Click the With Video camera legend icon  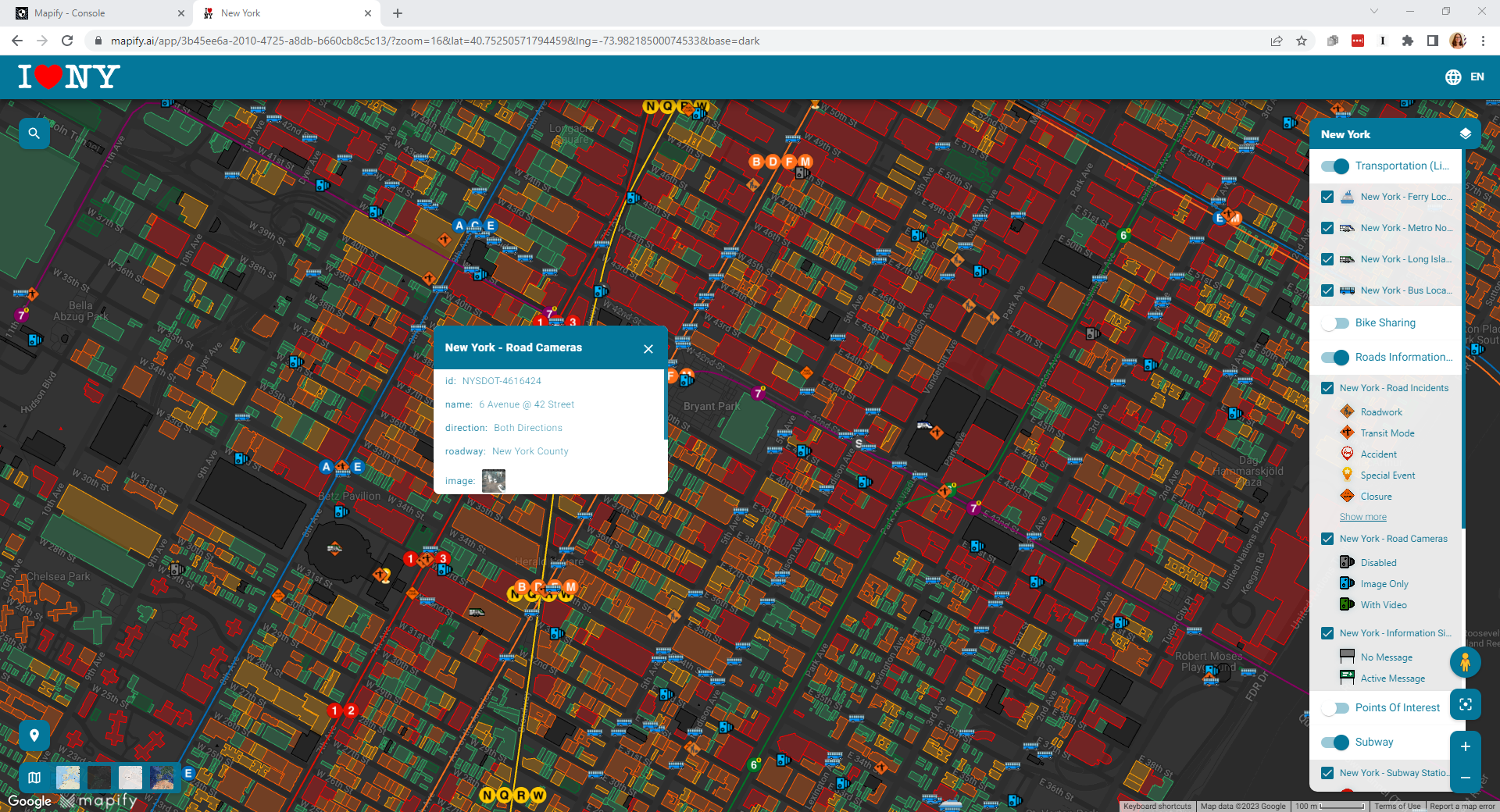click(x=1347, y=604)
